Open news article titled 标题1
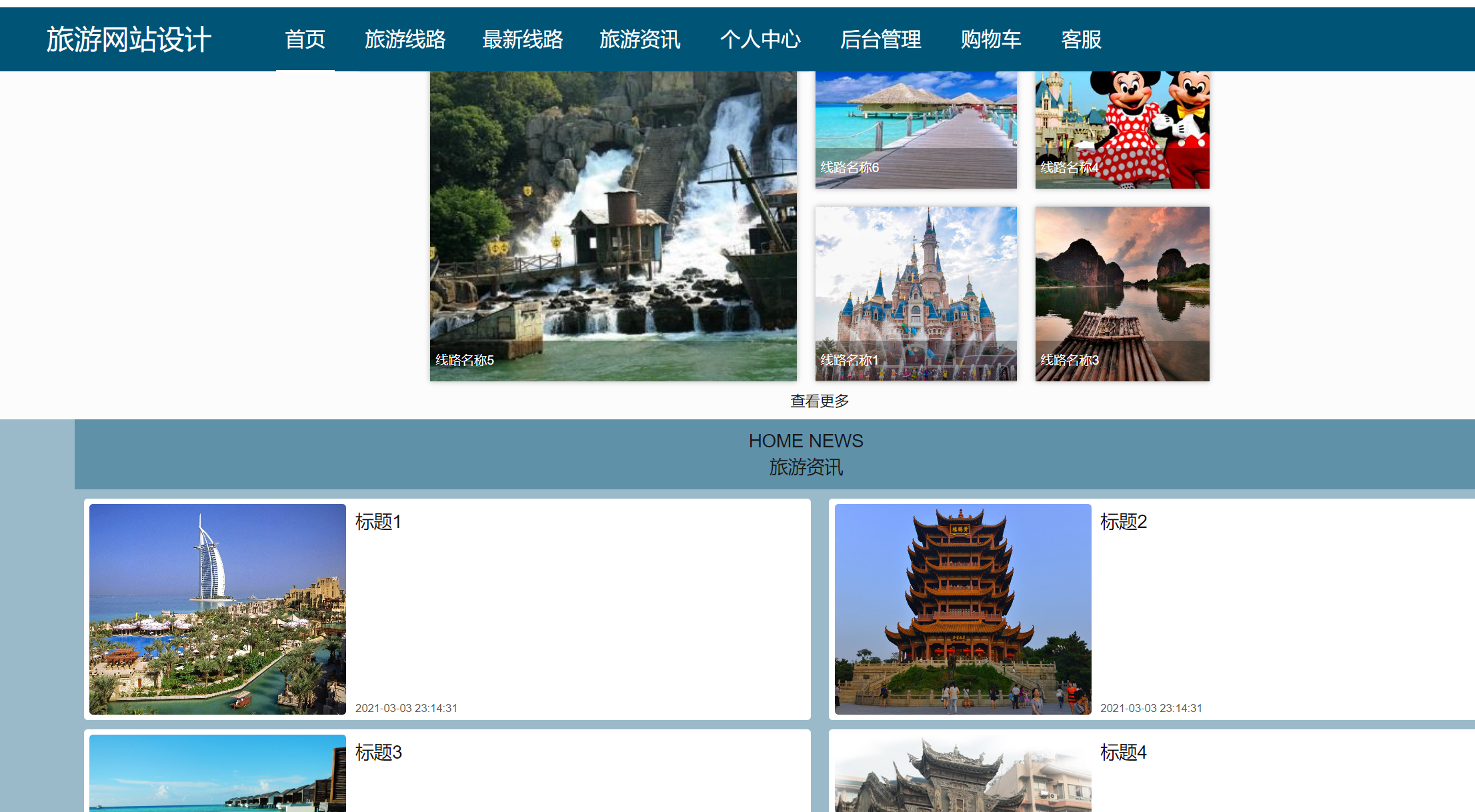The height and width of the screenshot is (812, 1475). pos(378,521)
